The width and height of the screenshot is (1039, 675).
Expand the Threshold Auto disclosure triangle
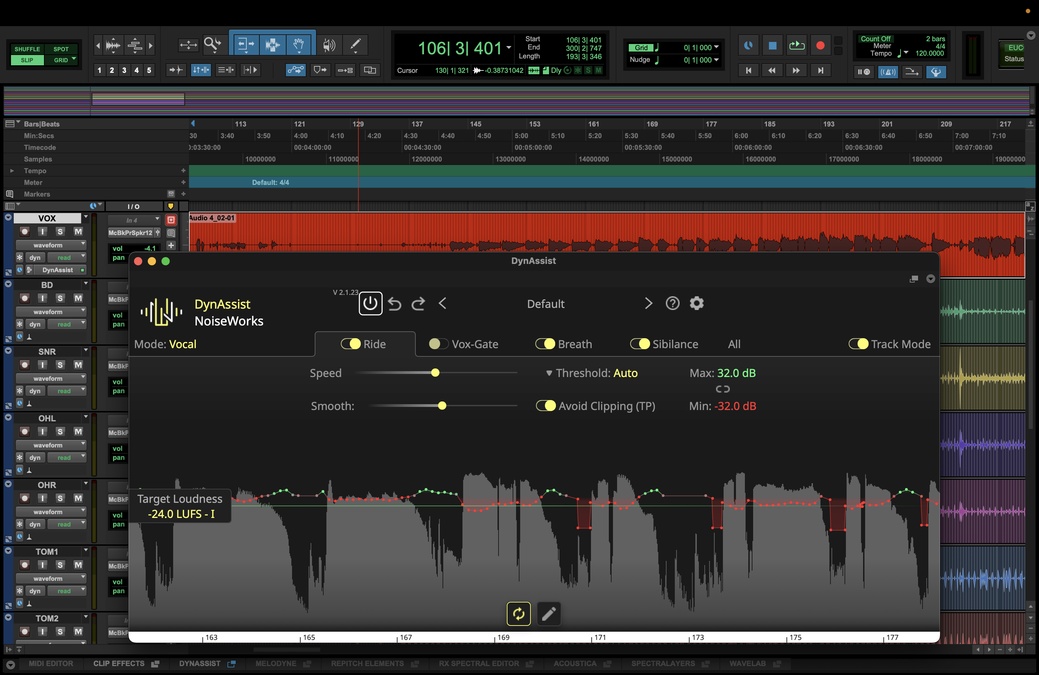coord(549,373)
